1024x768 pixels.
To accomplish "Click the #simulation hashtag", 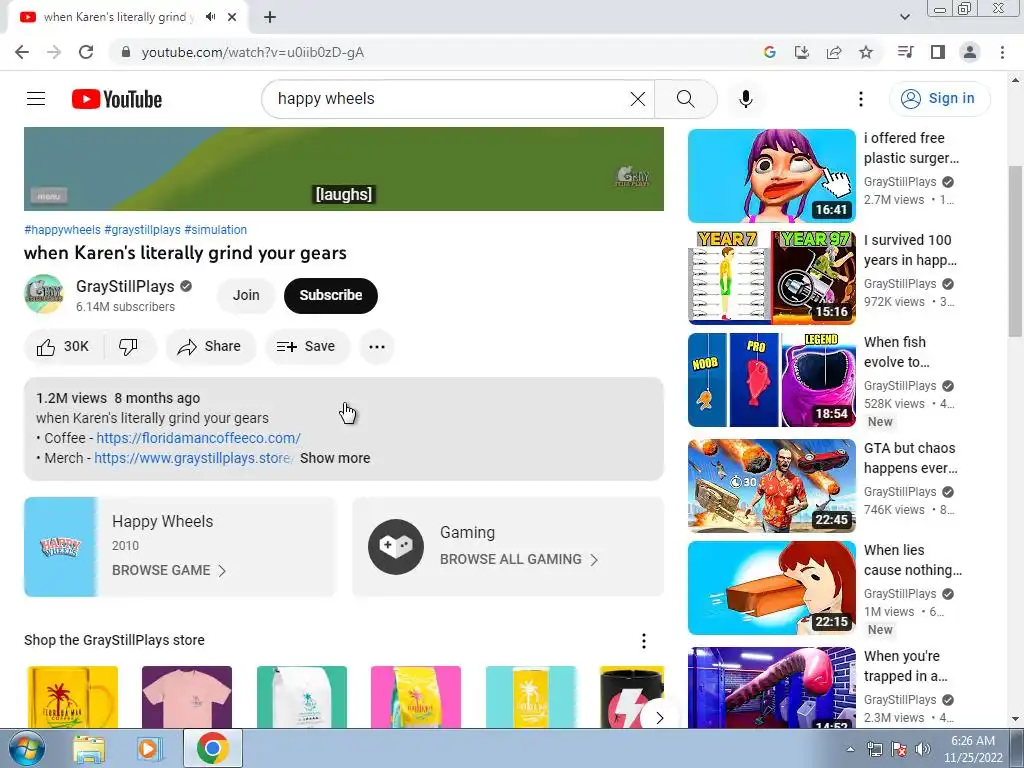I will (x=216, y=230).
